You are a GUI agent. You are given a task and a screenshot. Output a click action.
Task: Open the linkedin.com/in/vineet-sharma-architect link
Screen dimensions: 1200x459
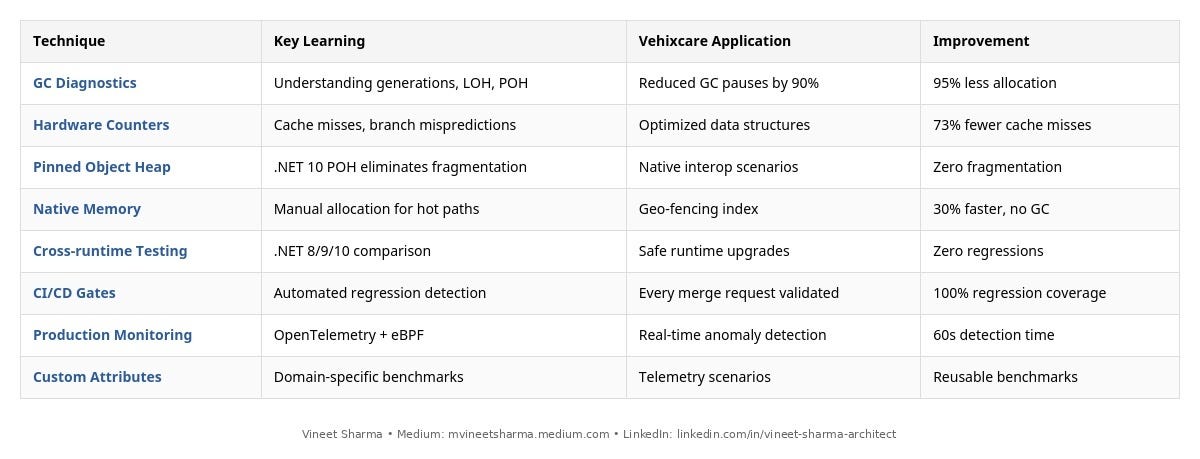787,434
